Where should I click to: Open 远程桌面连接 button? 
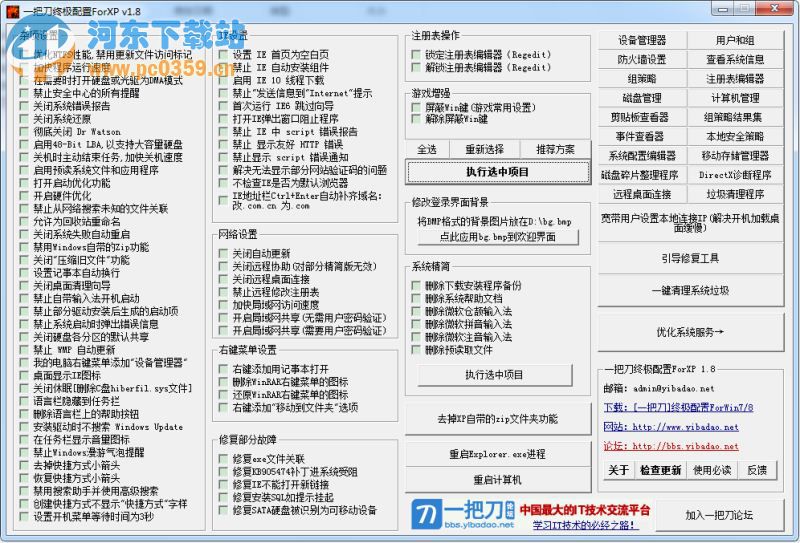coord(642,194)
